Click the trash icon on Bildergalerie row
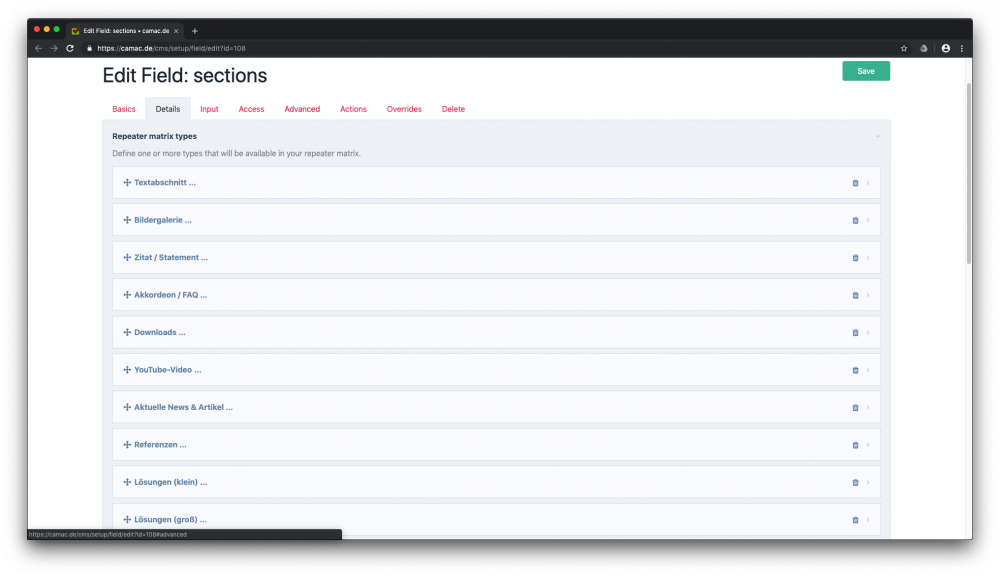This screenshot has width=1000, height=576. click(855, 220)
